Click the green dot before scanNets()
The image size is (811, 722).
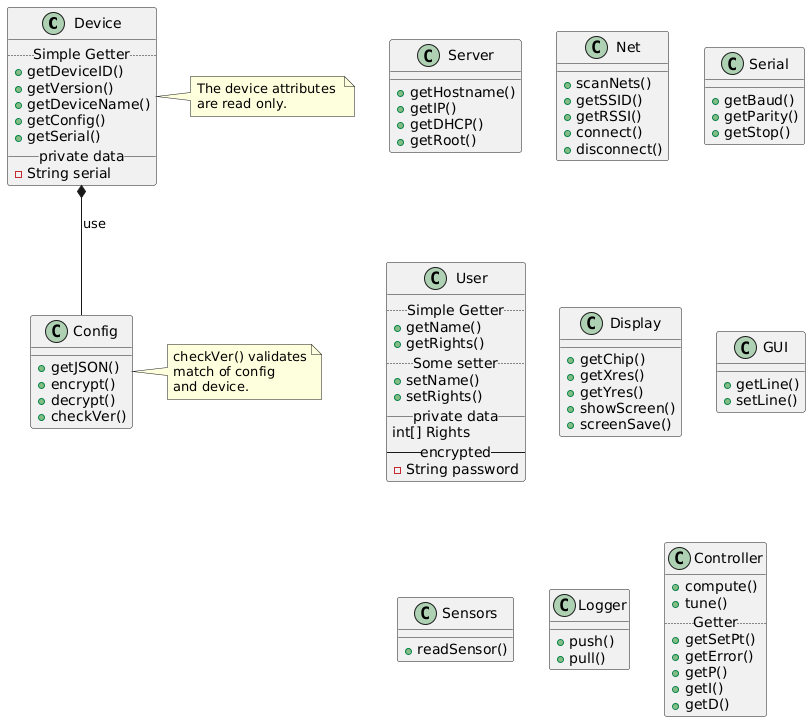567,85
